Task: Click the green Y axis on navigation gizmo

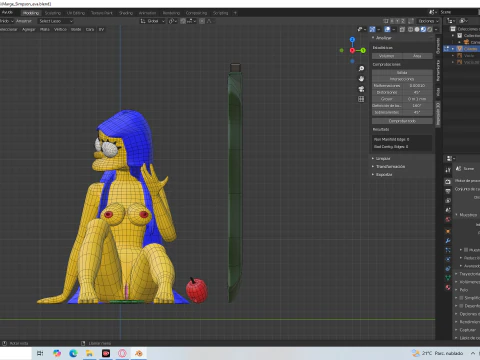Action: click(x=363, y=50)
